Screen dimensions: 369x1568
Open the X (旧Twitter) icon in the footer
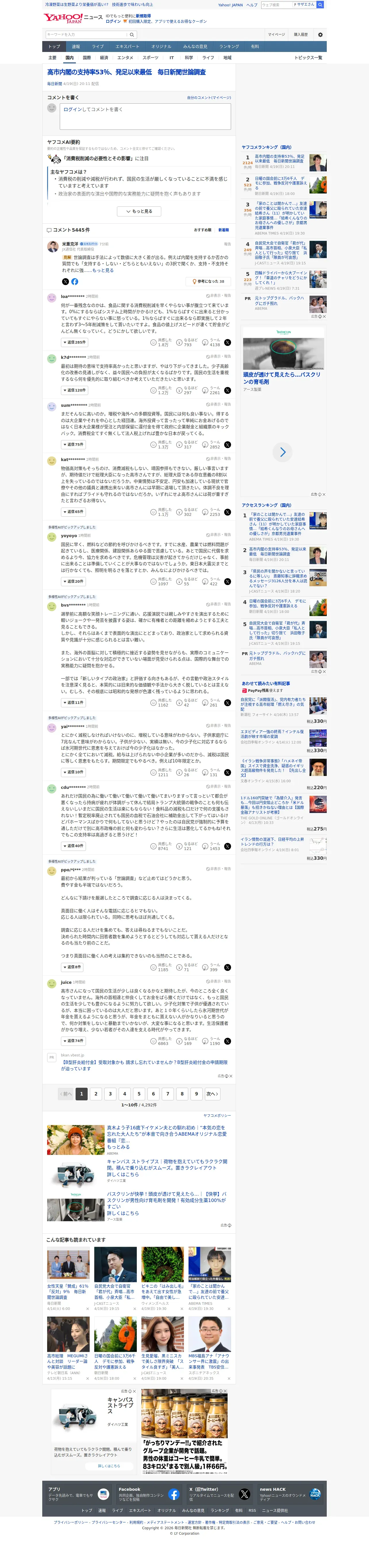pos(244,1494)
